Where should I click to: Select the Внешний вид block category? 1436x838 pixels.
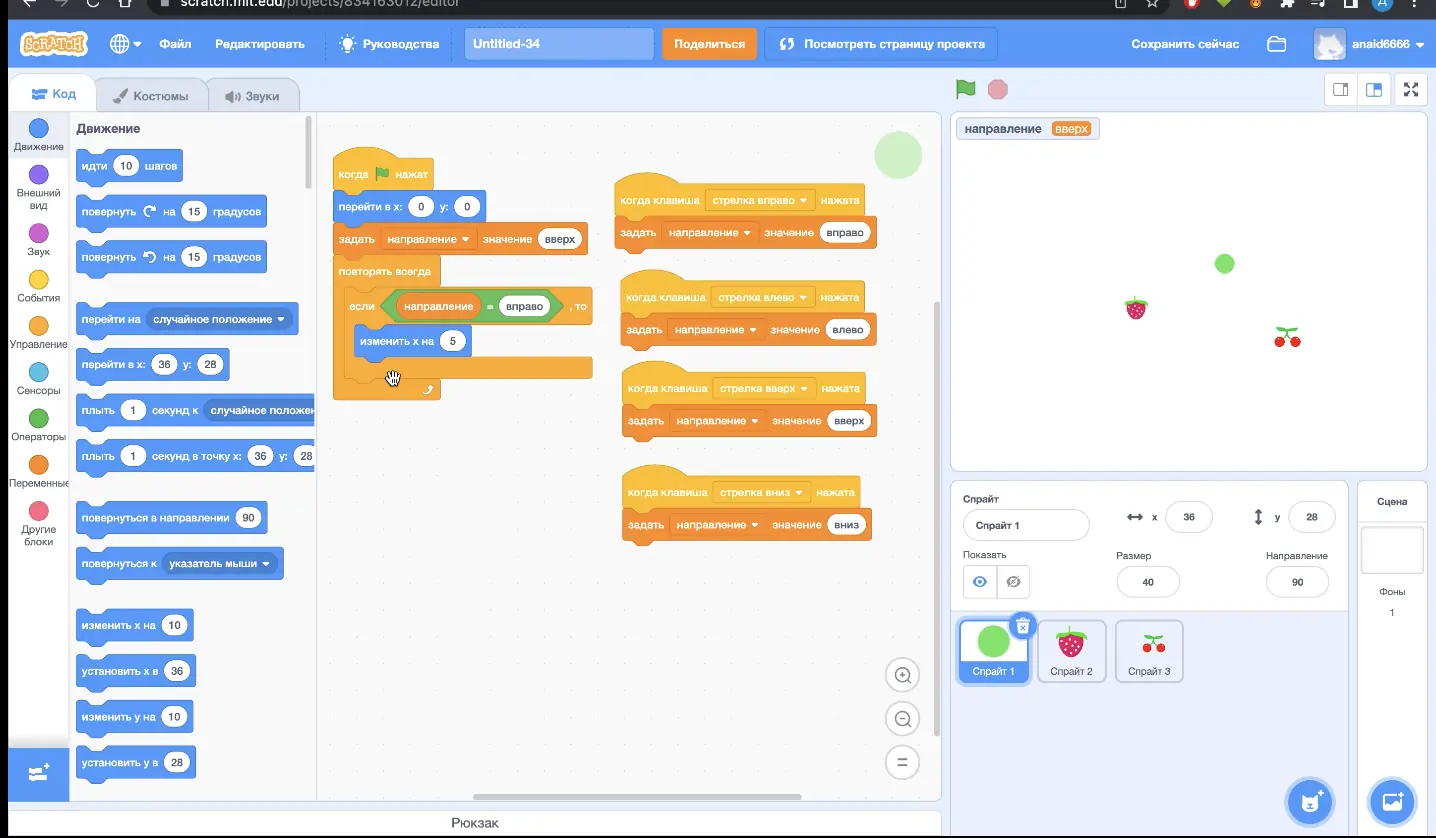coord(39,187)
